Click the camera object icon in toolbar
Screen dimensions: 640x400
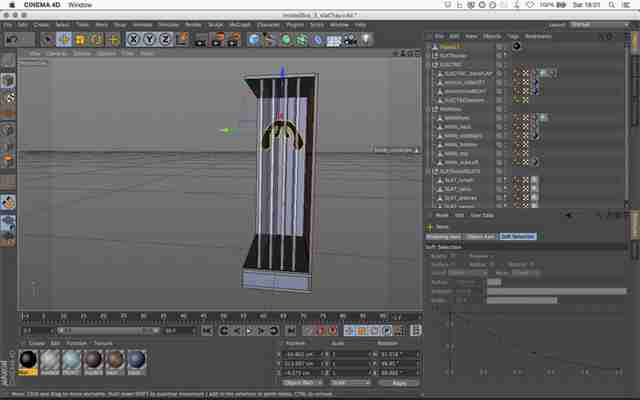(350, 40)
